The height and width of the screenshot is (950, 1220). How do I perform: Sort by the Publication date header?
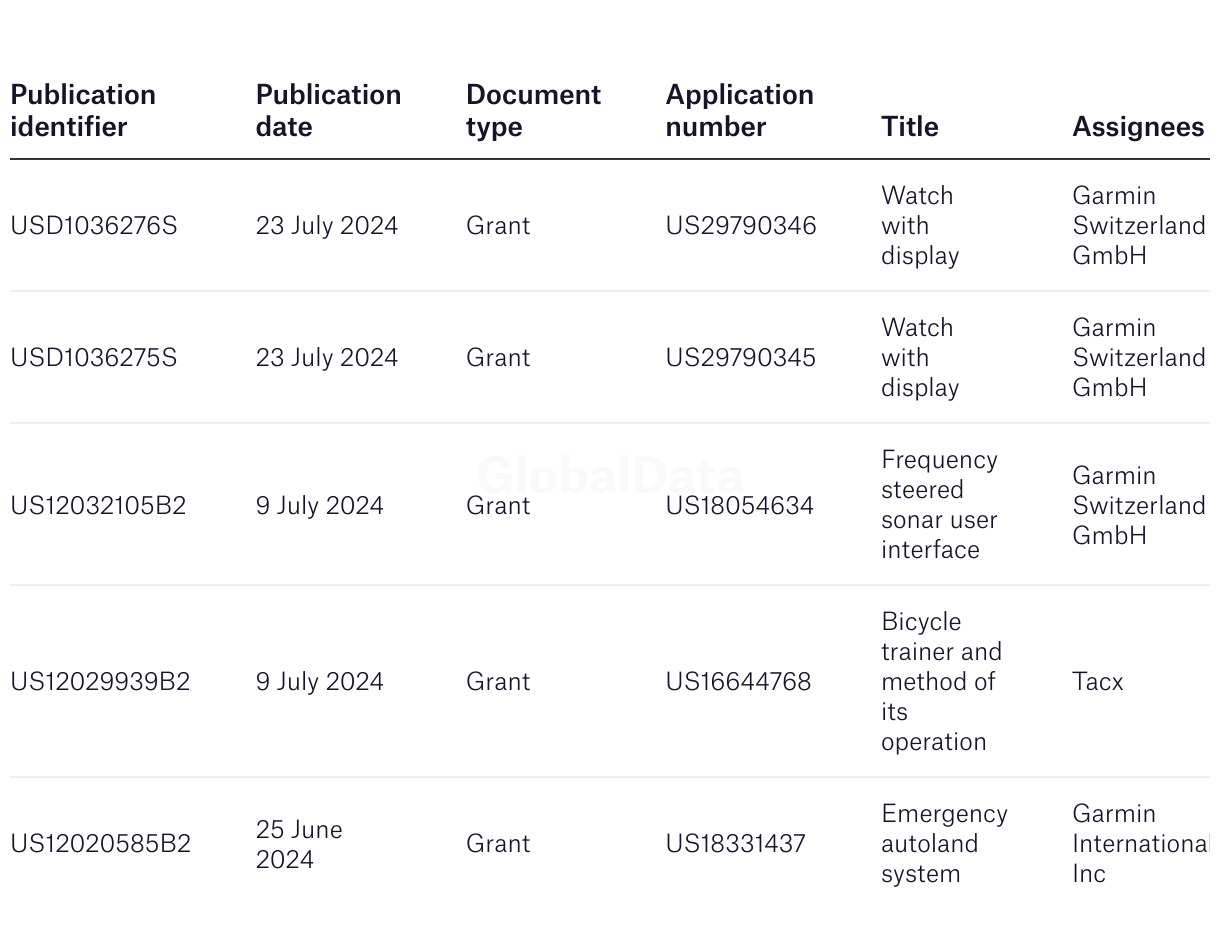pyautogui.click(x=328, y=110)
